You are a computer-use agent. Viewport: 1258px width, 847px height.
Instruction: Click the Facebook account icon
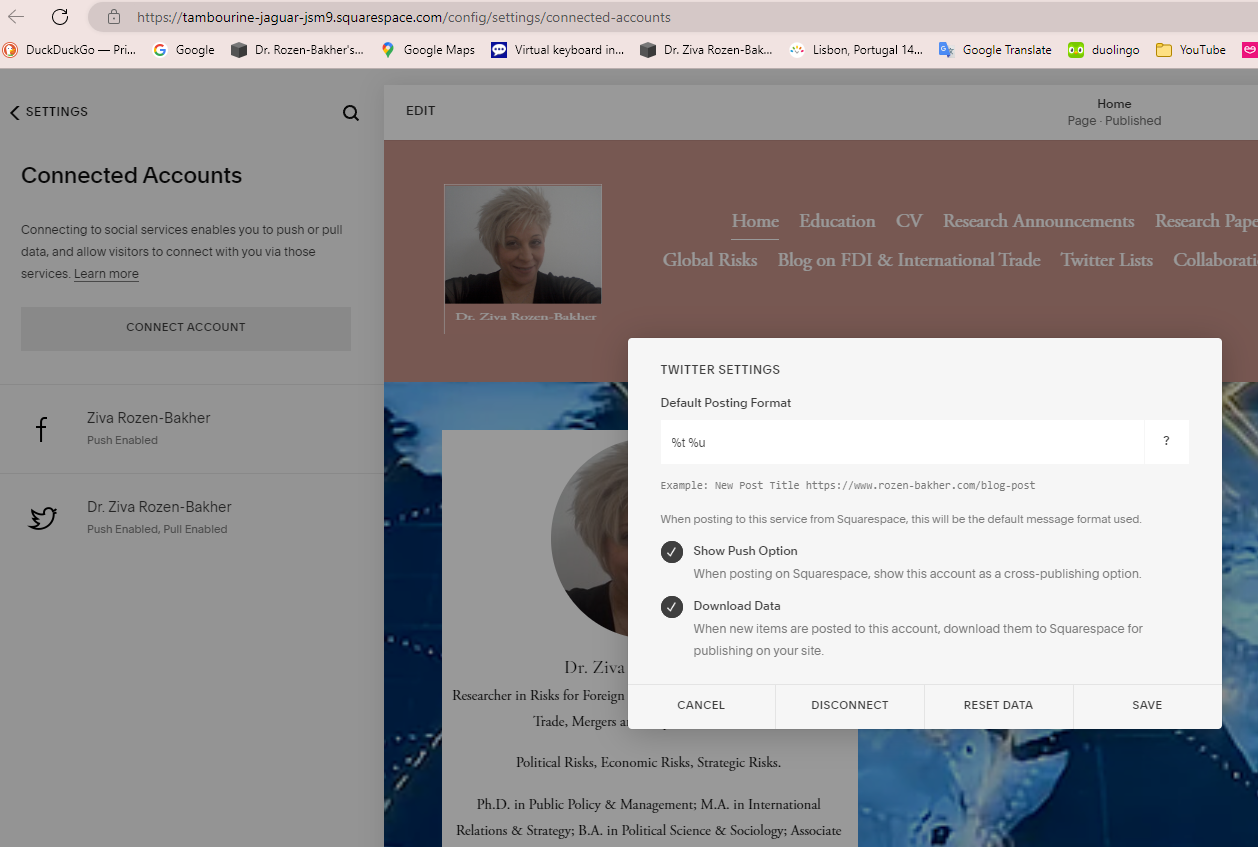42,430
